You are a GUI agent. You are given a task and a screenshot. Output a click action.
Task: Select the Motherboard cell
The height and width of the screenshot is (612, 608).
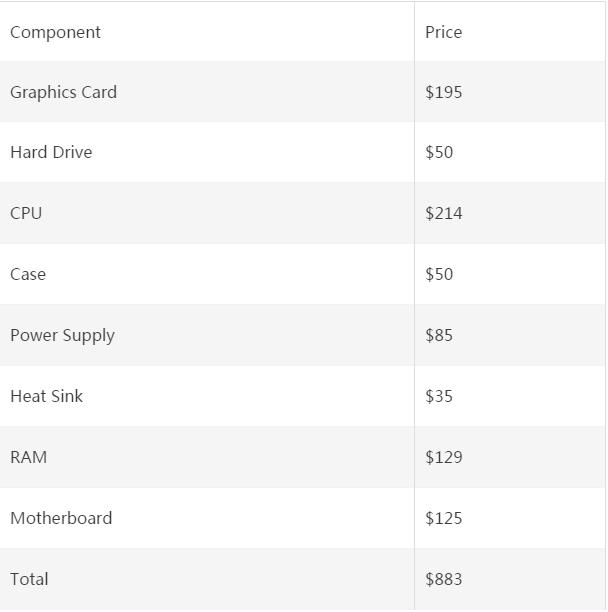click(61, 518)
